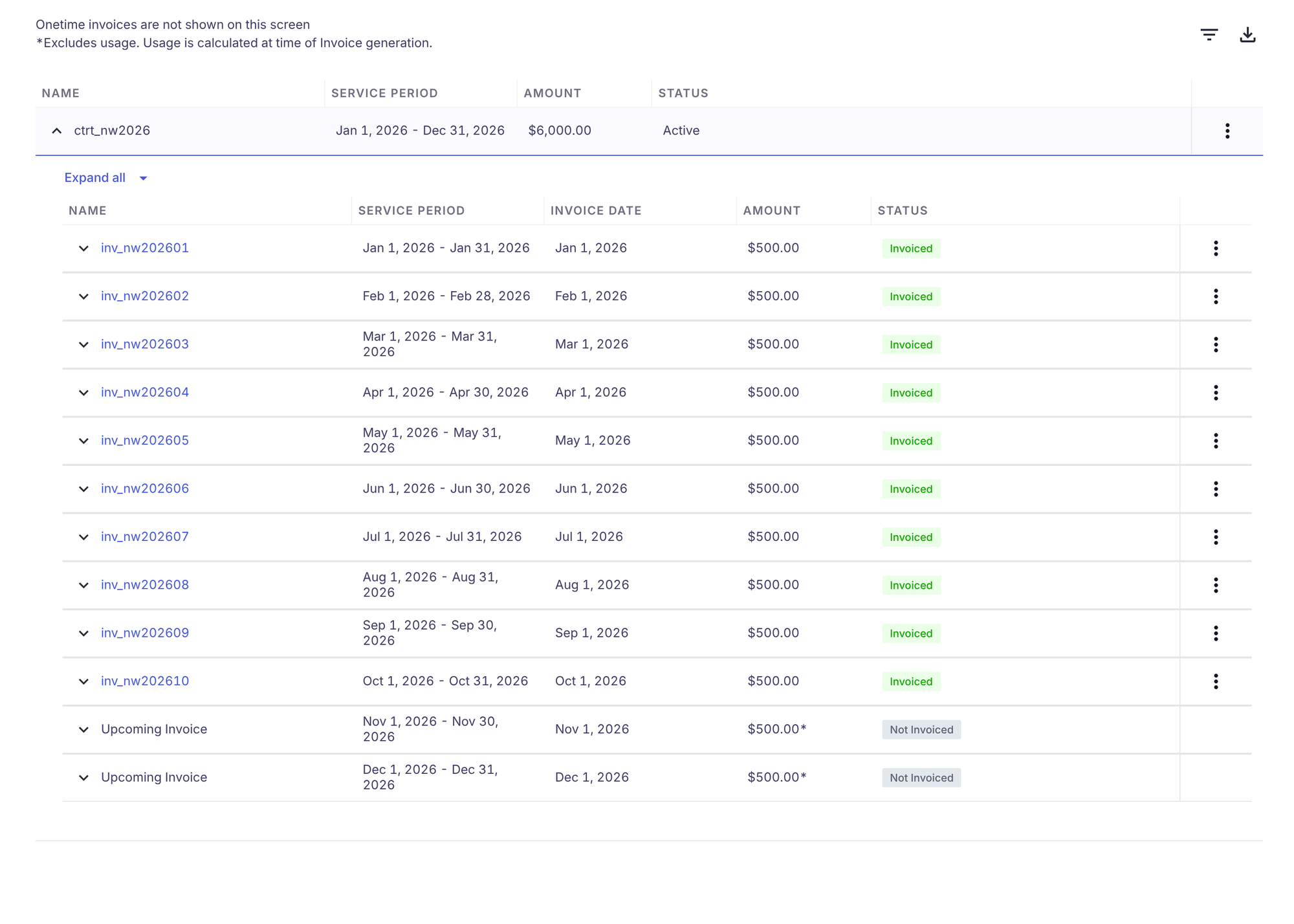This screenshot has width=1294, height=924.
Task: Expand the inv_nw202604 invoice row
Action: (83, 393)
